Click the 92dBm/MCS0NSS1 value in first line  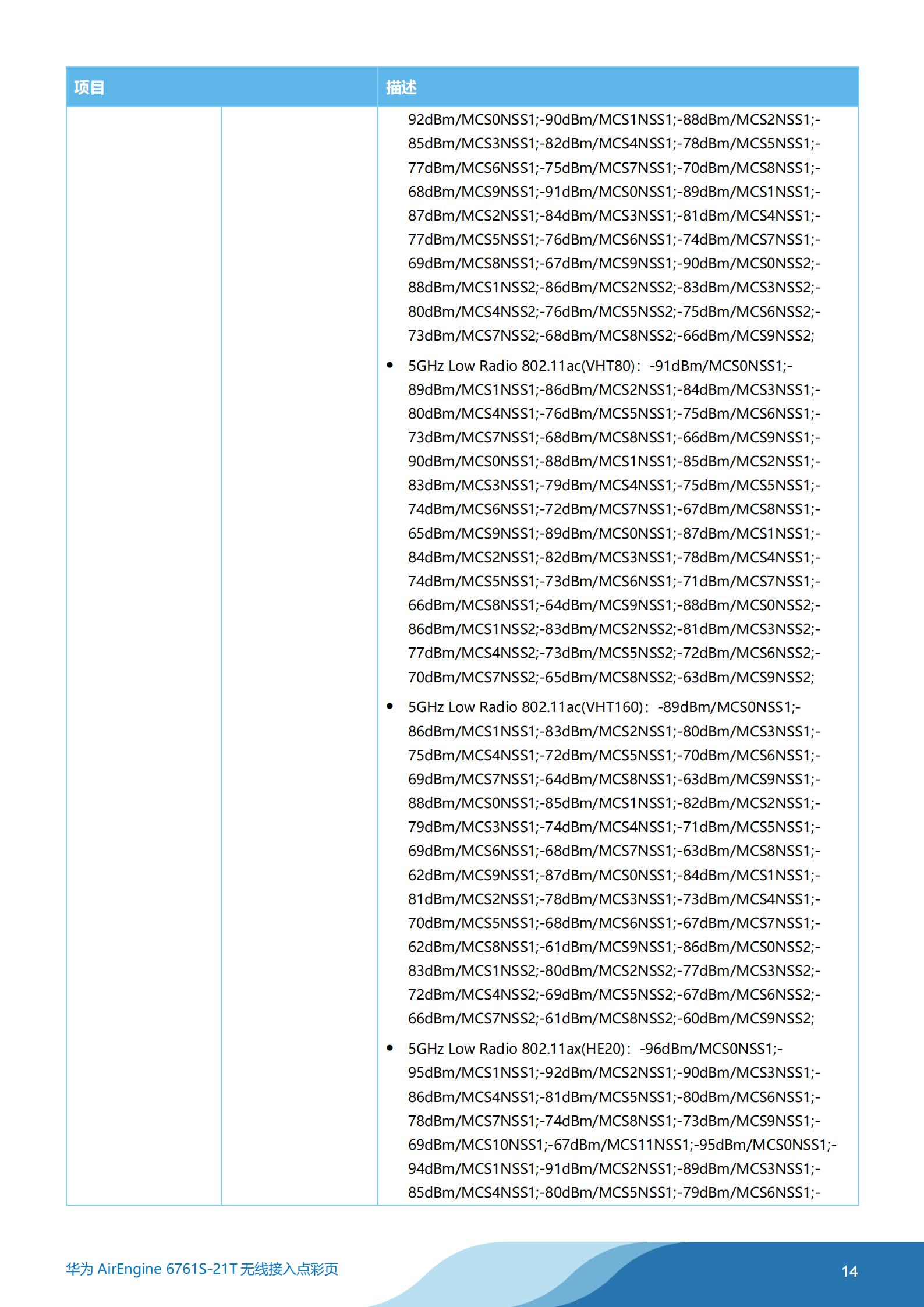click(x=471, y=119)
